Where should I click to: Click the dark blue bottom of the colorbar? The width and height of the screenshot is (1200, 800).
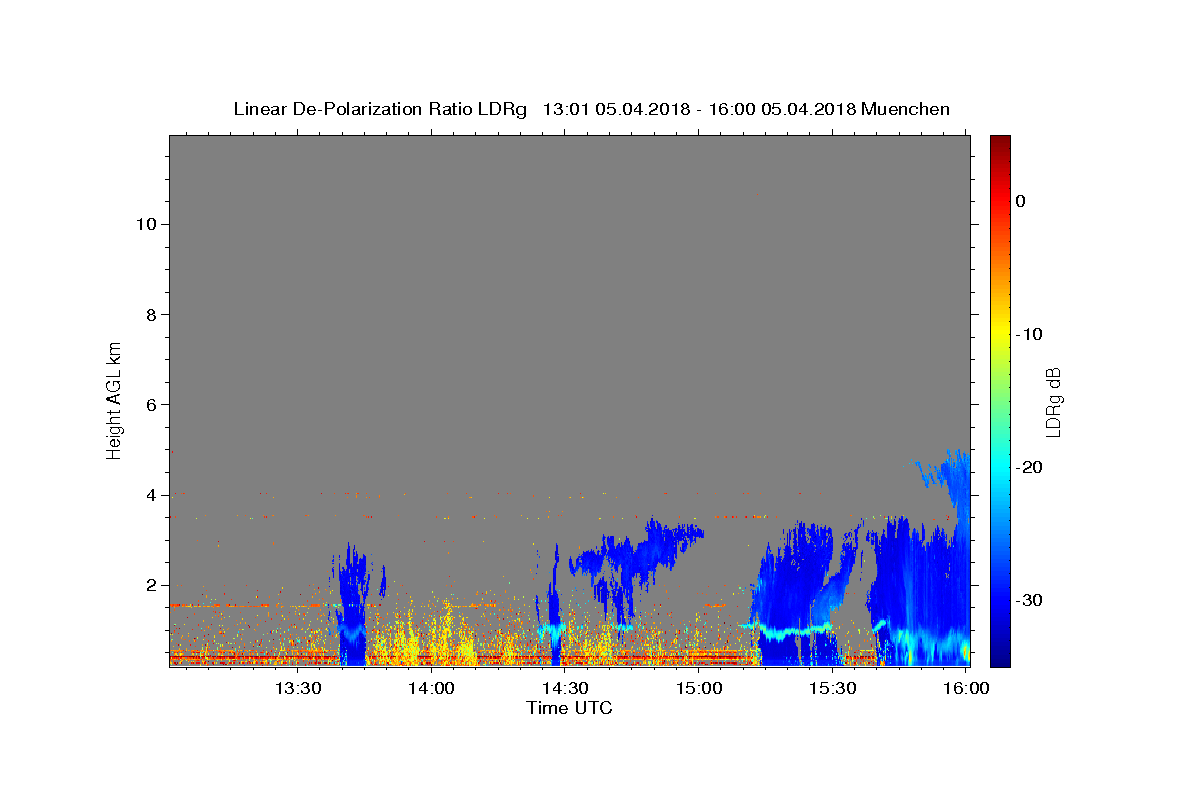(1000, 660)
